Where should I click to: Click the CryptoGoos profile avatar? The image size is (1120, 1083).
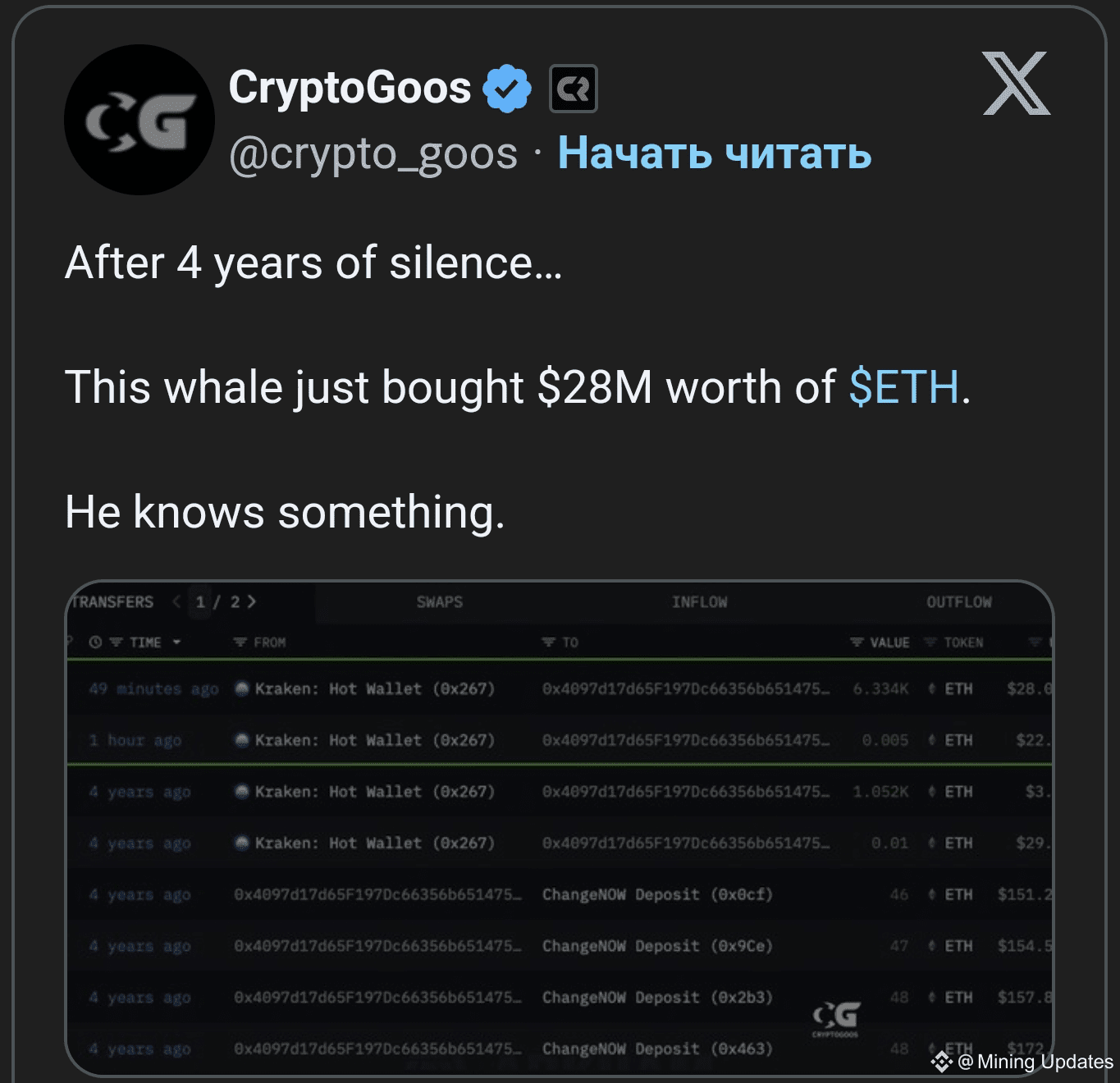pyautogui.click(x=139, y=120)
